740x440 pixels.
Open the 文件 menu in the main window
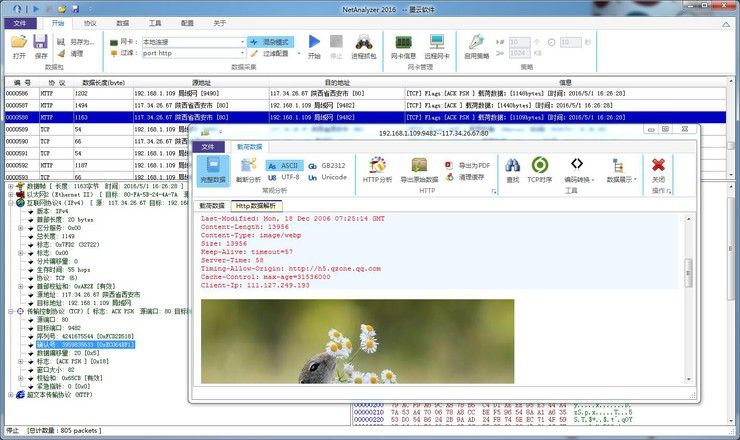[x=20, y=23]
